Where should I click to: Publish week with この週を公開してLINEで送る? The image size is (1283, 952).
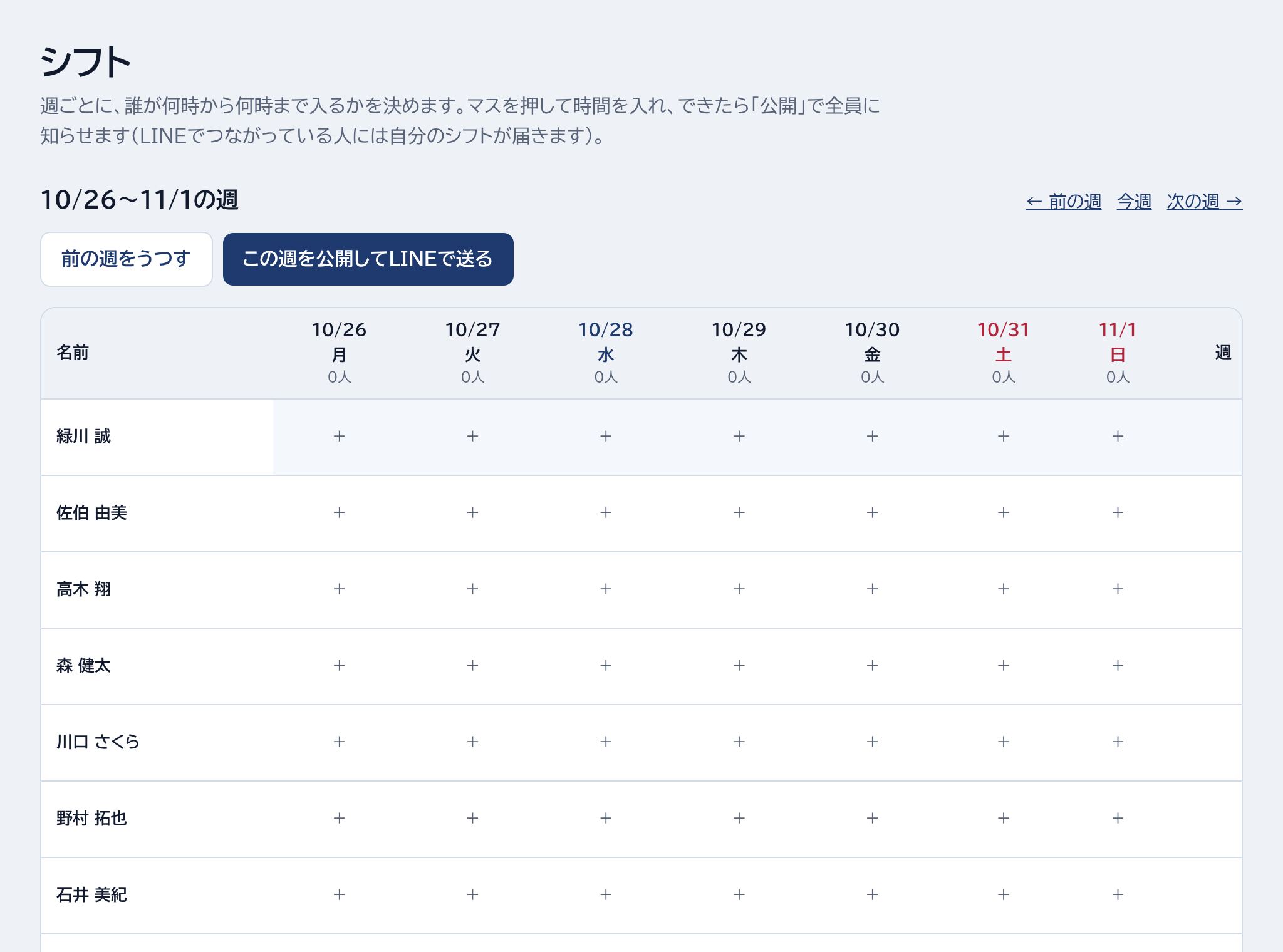(368, 259)
